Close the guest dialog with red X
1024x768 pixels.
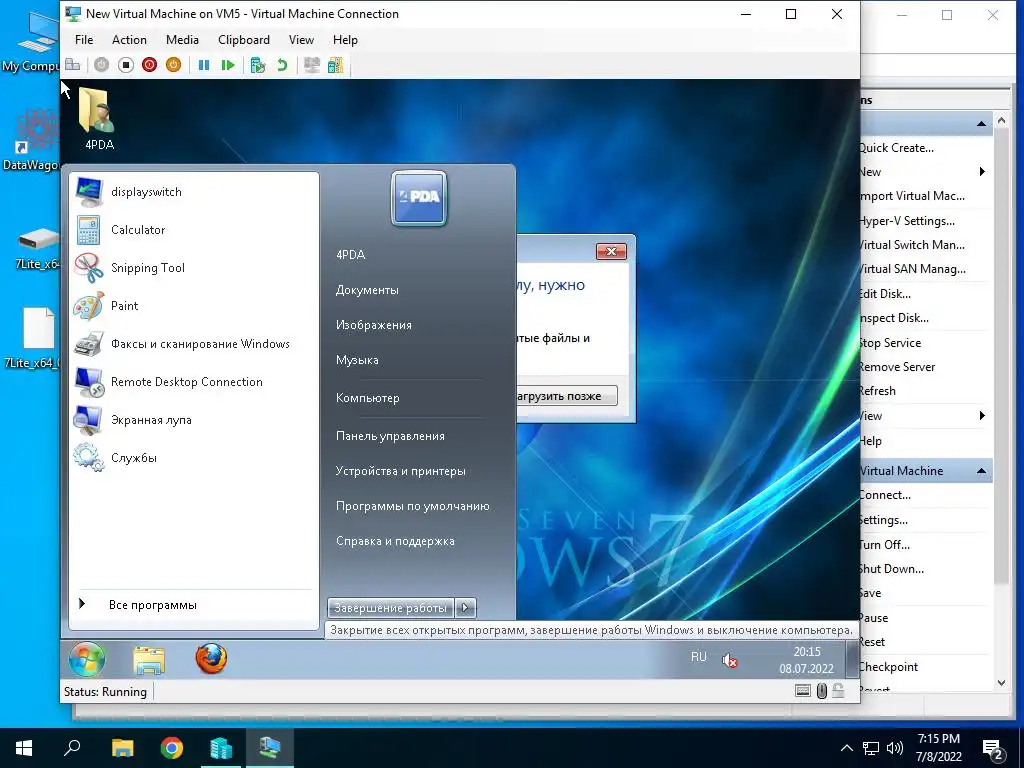[611, 251]
